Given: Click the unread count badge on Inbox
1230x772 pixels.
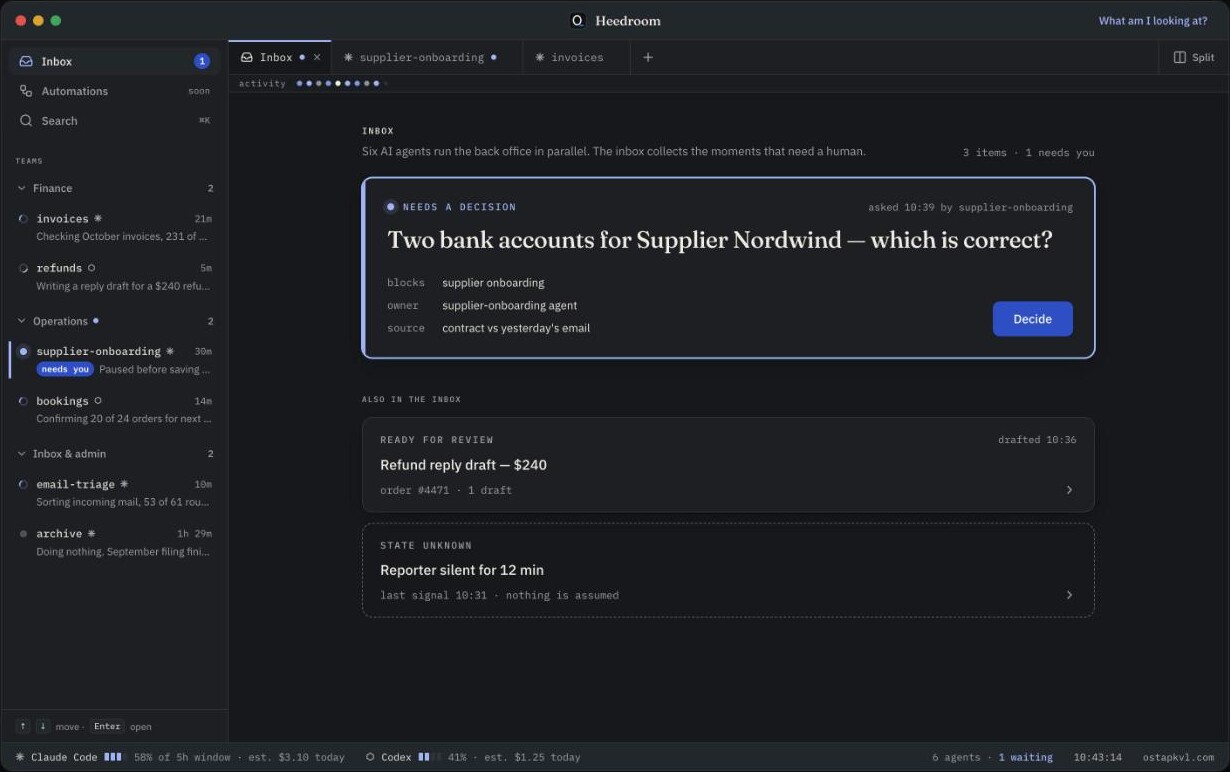Looking at the screenshot, I should click(201, 61).
